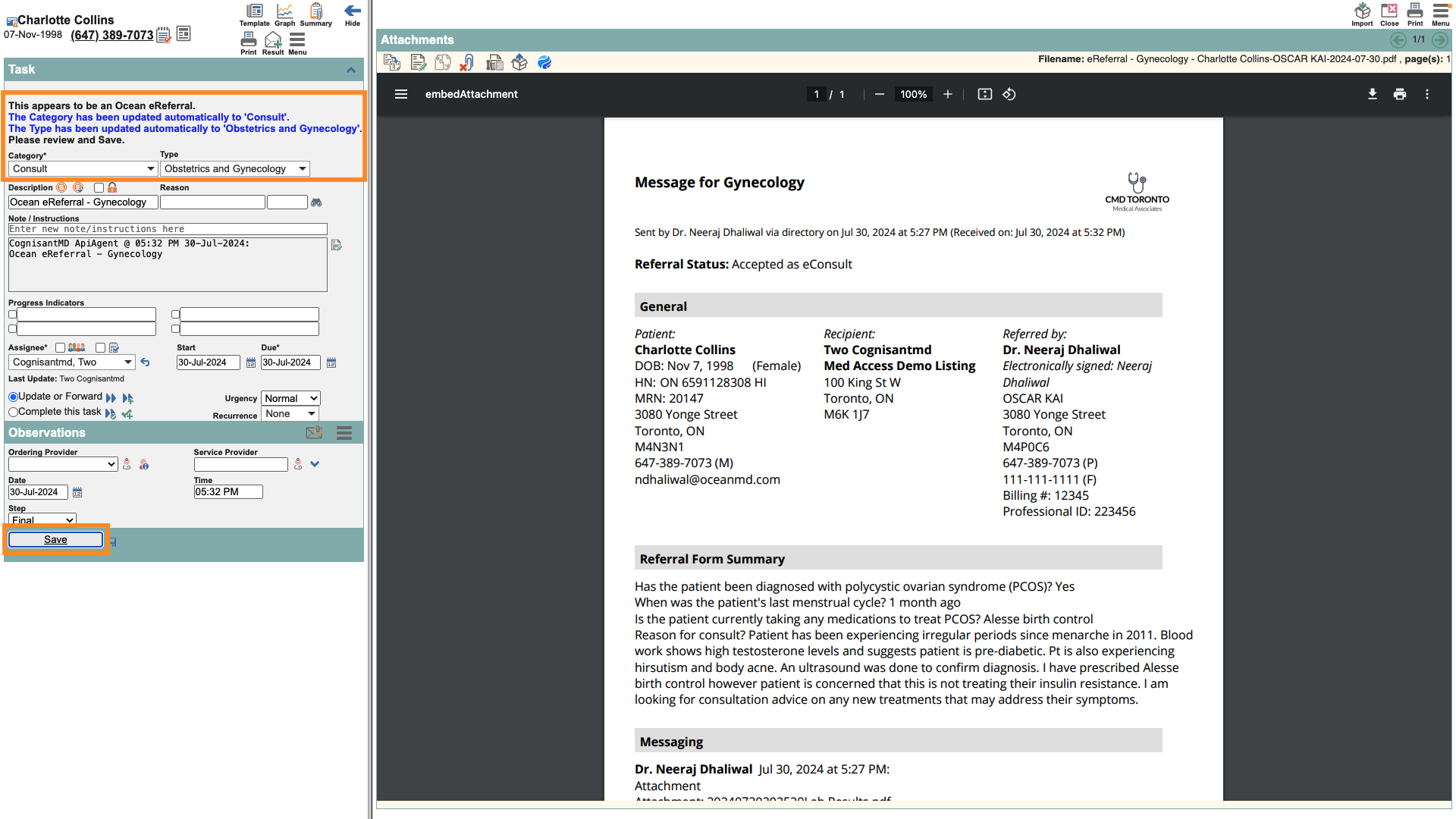Click the complete-and-add green check icon
Viewport: 1456px width, 819px height.
click(x=127, y=413)
